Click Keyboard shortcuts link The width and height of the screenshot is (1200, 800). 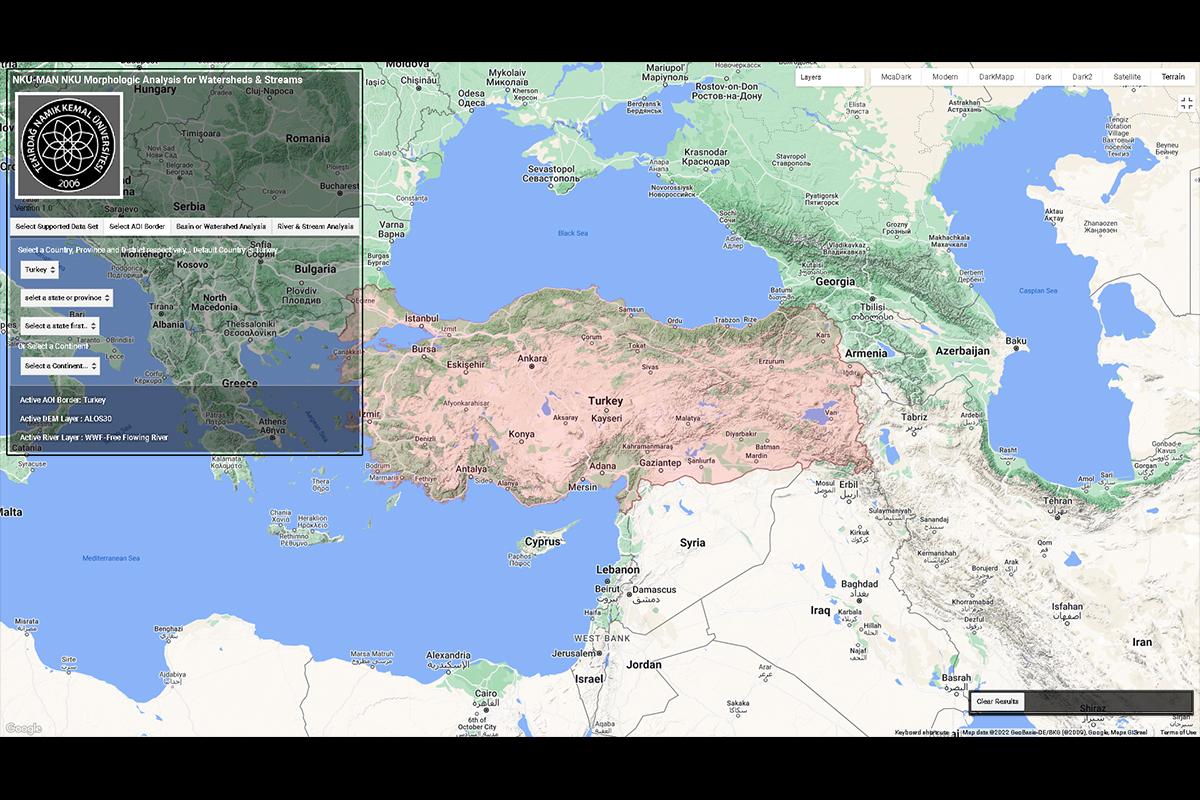[x=922, y=732]
